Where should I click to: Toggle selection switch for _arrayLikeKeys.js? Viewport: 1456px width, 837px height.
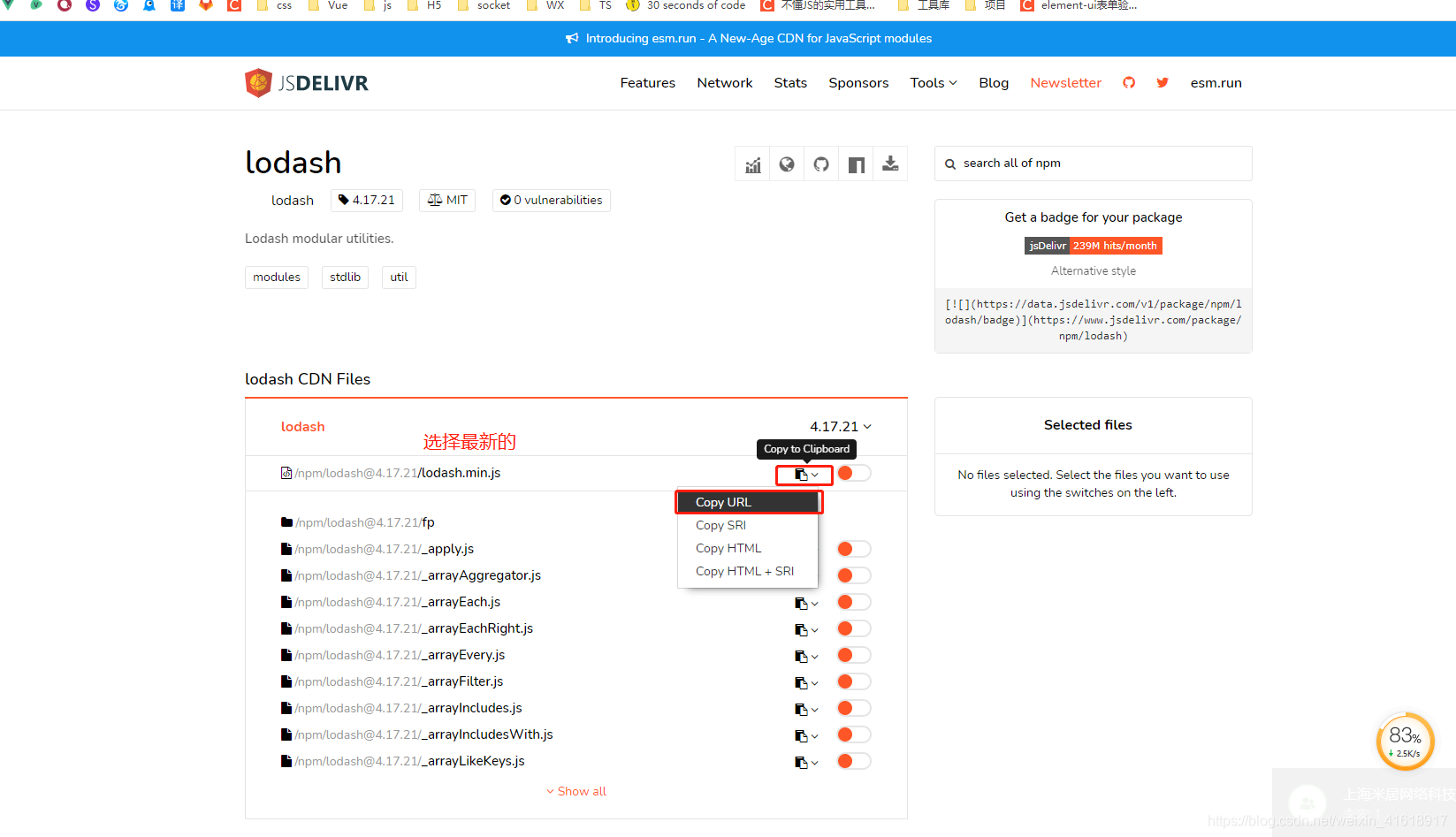854,761
